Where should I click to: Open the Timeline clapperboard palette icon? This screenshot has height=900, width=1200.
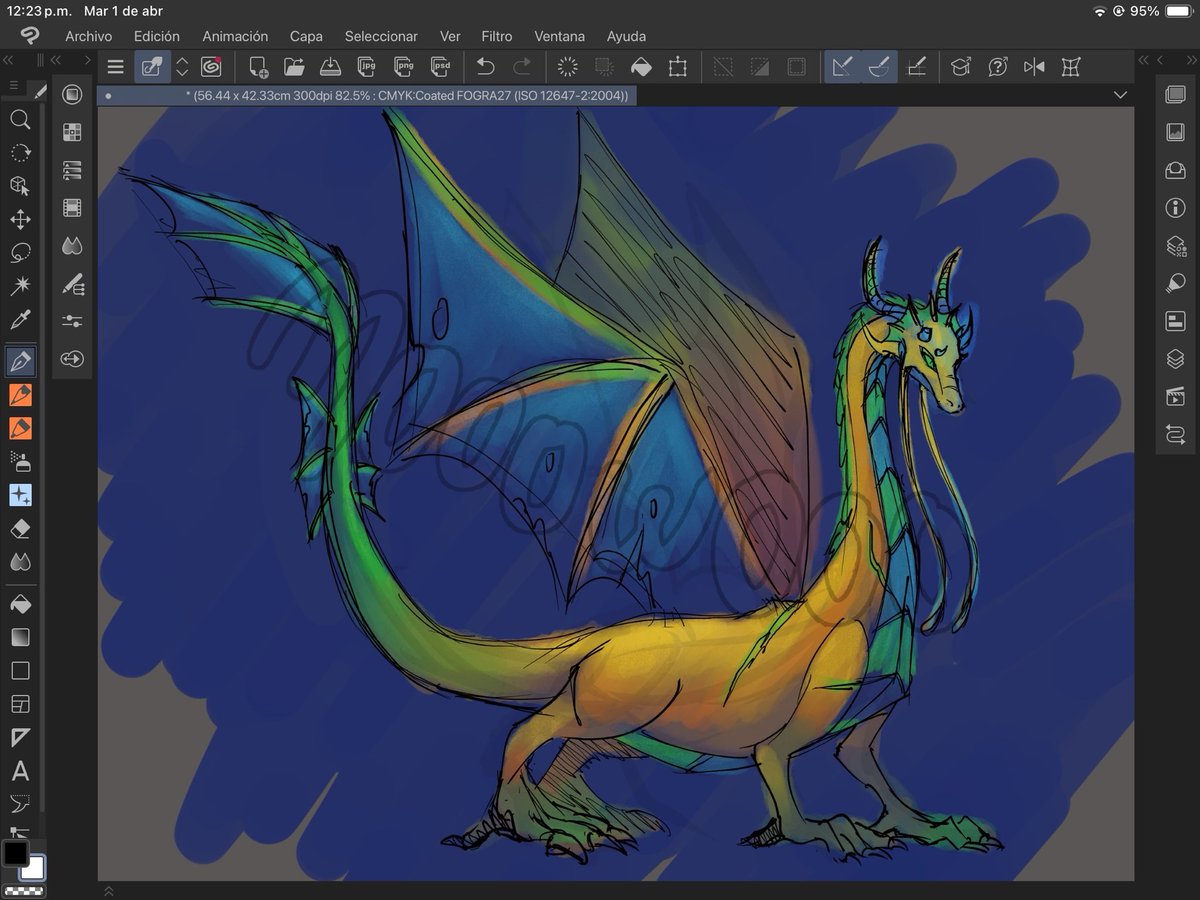(1175, 397)
